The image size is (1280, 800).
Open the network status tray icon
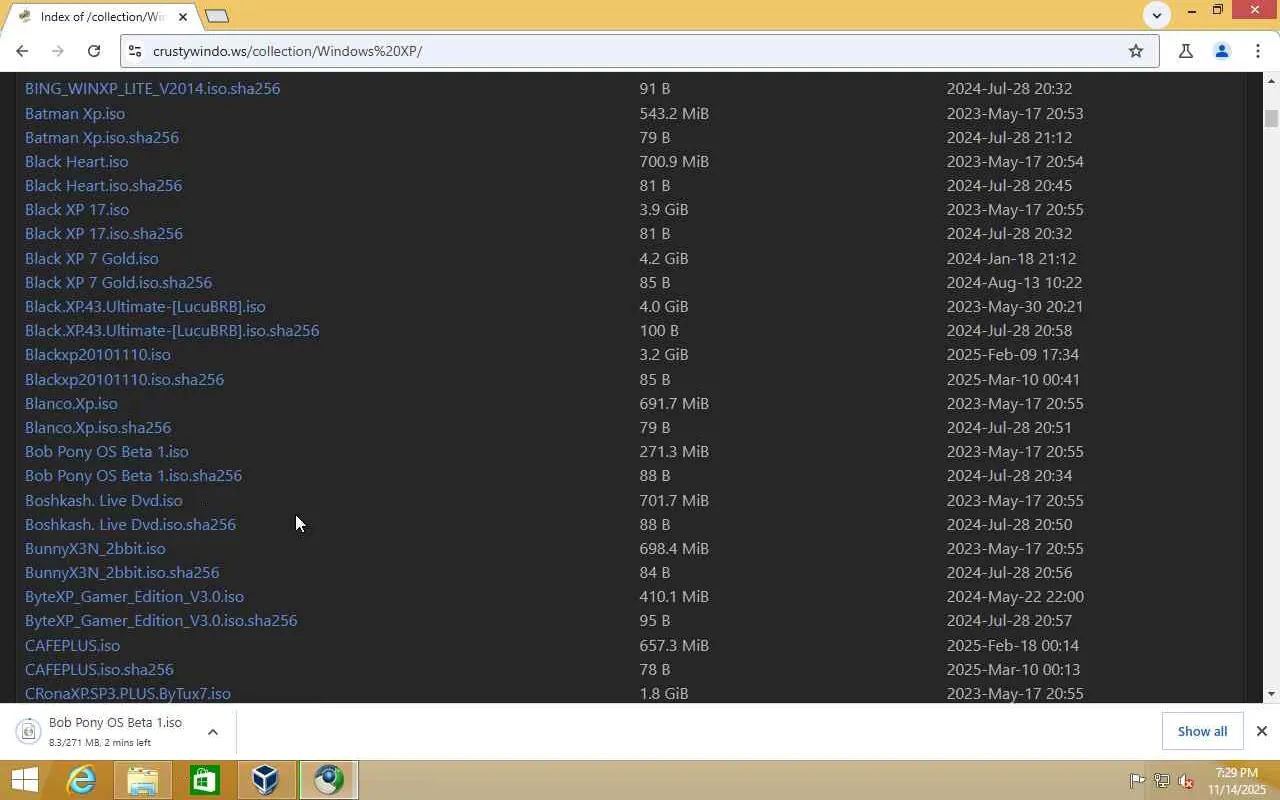pyautogui.click(x=1162, y=781)
